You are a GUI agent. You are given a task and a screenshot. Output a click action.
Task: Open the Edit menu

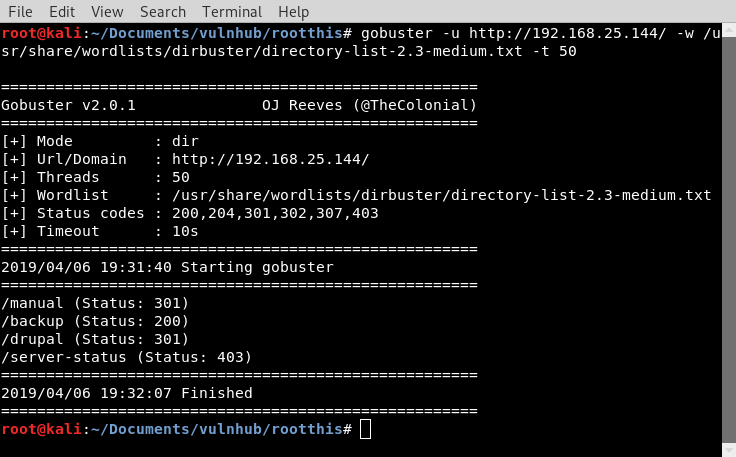pyautogui.click(x=62, y=12)
